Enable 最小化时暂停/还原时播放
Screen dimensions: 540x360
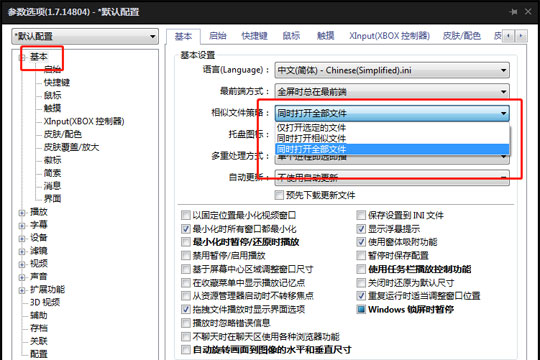[x=186, y=242]
